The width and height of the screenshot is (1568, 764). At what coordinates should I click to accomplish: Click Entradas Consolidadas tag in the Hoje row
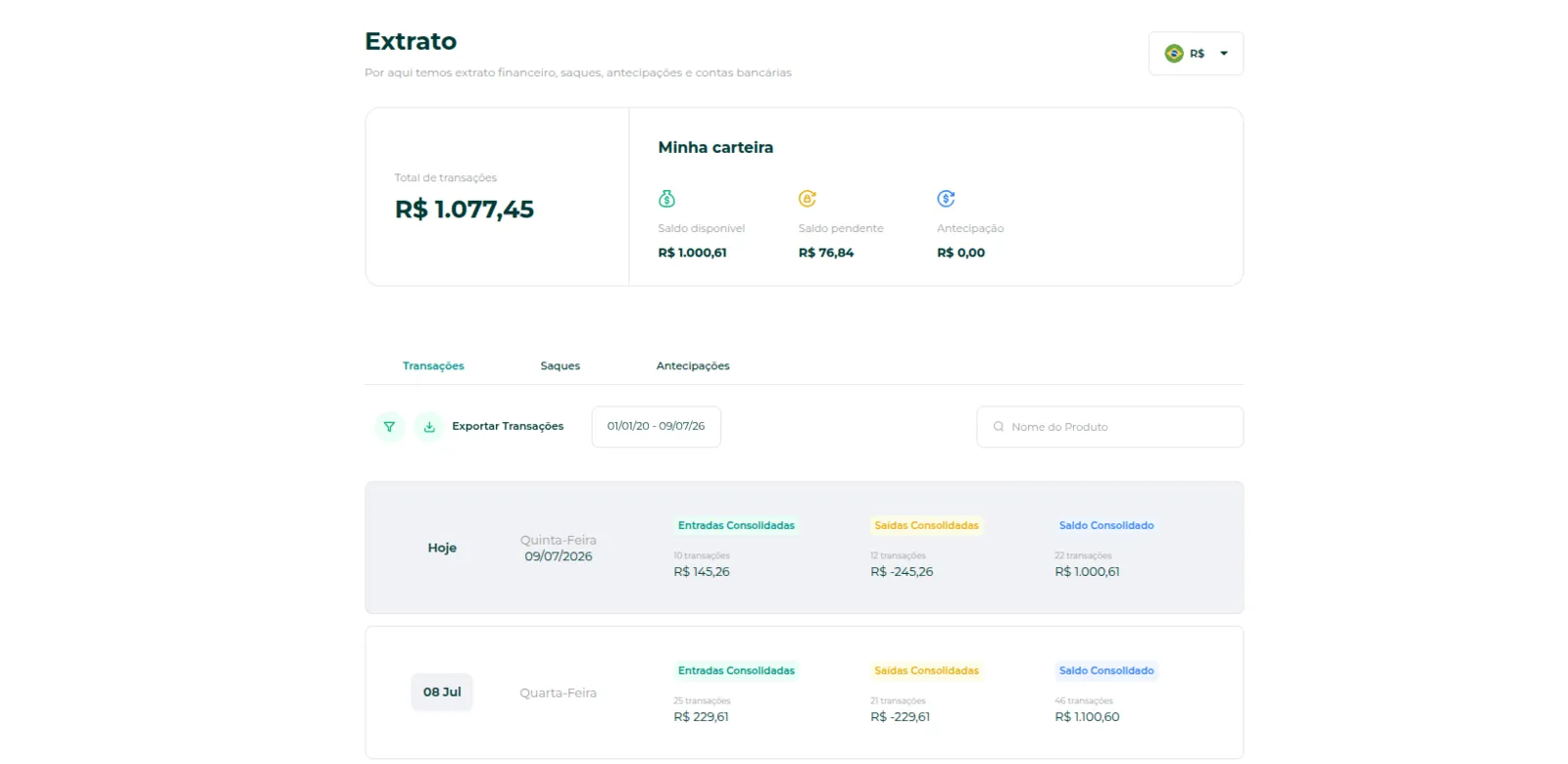736,526
